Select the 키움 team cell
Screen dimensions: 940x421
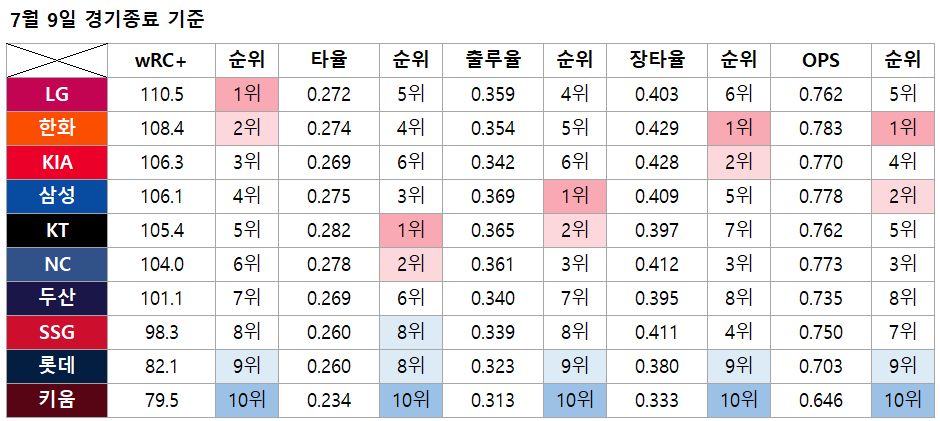[x=58, y=399]
